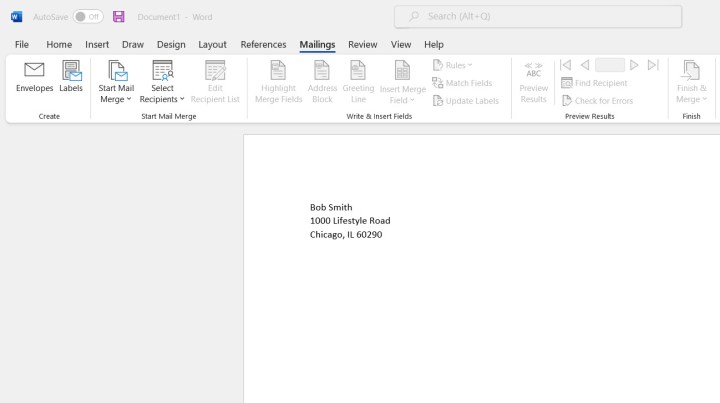This screenshot has width=720, height=403.
Task: Insert a Greeting Line
Action: (358, 72)
